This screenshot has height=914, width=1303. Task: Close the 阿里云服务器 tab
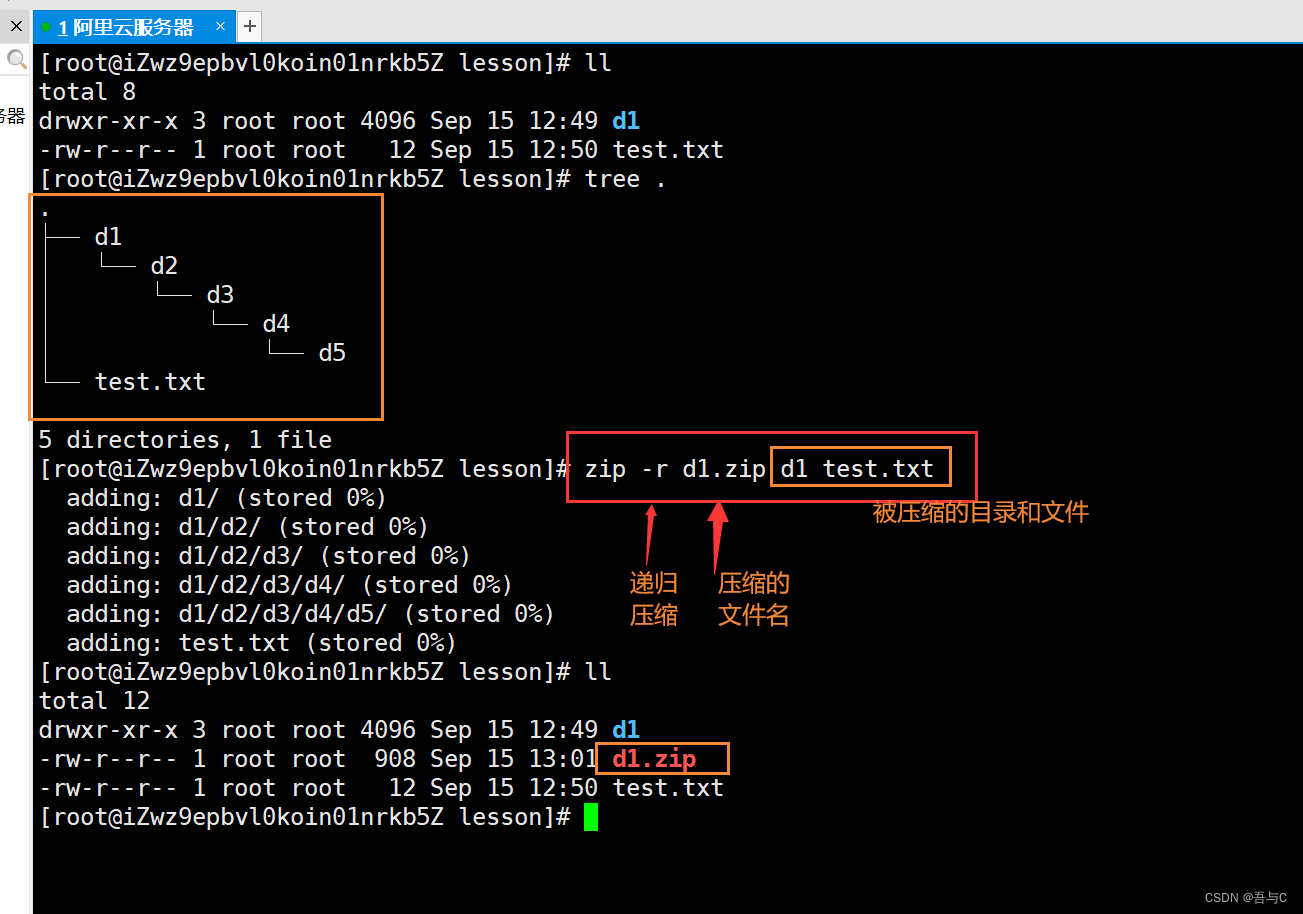pos(221,26)
